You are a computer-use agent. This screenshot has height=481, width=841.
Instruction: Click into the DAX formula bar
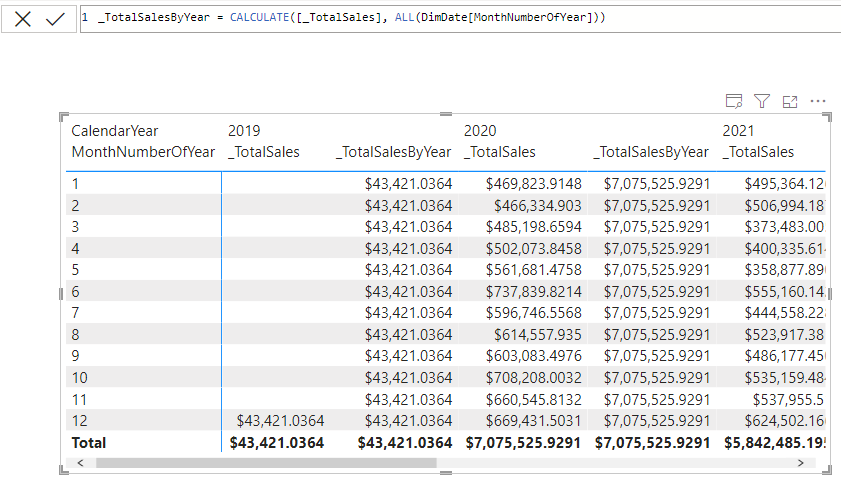460,19
